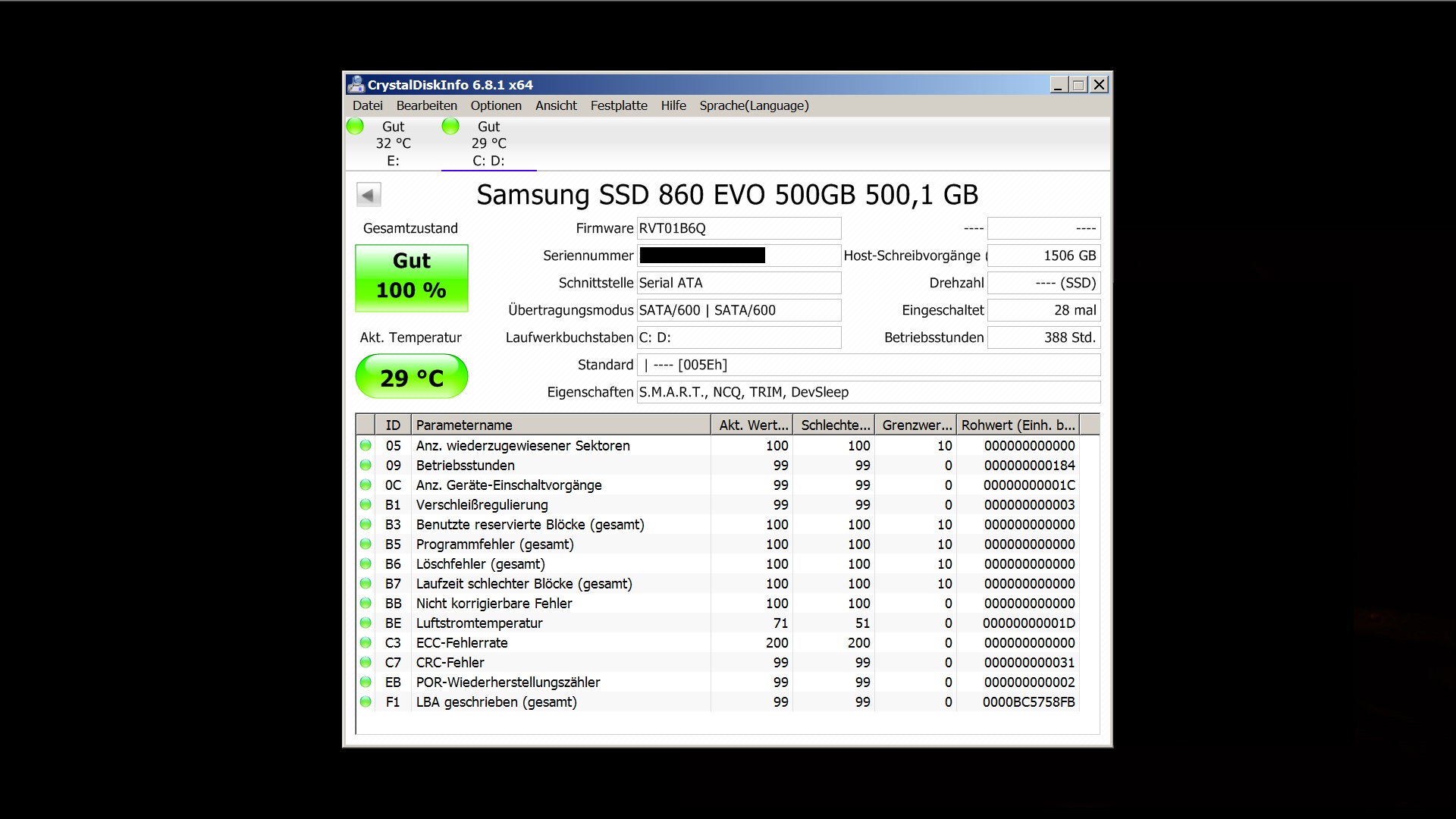
Task: Select 'Laufzeit schlechter Blöcke (gesamt)' row name
Action: [x=524, y=584]
